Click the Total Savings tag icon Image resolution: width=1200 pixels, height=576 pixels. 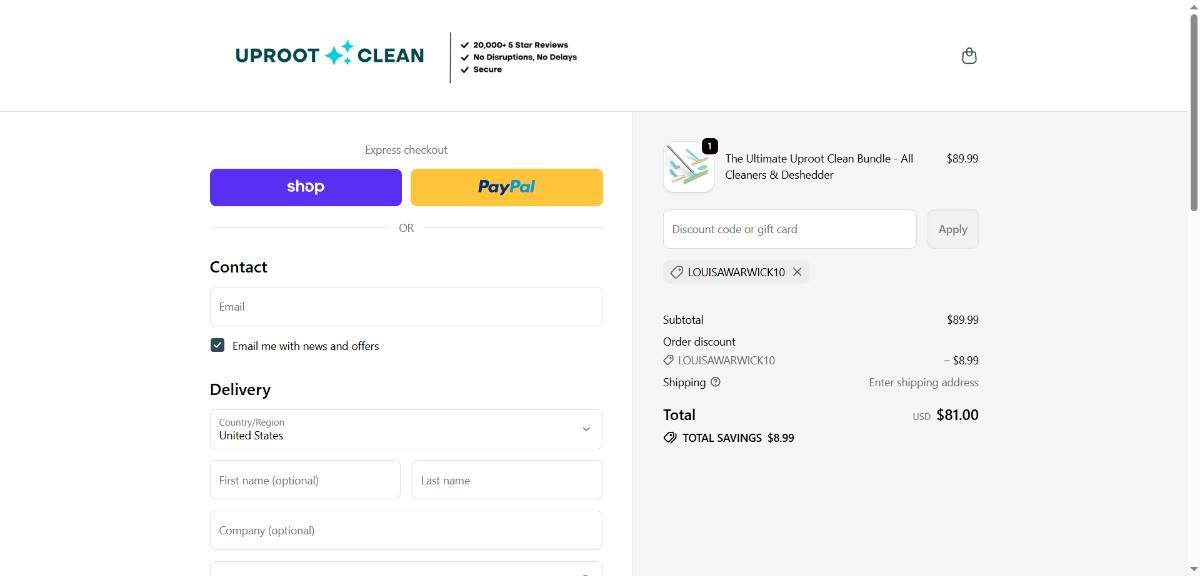tap(670, 438)
